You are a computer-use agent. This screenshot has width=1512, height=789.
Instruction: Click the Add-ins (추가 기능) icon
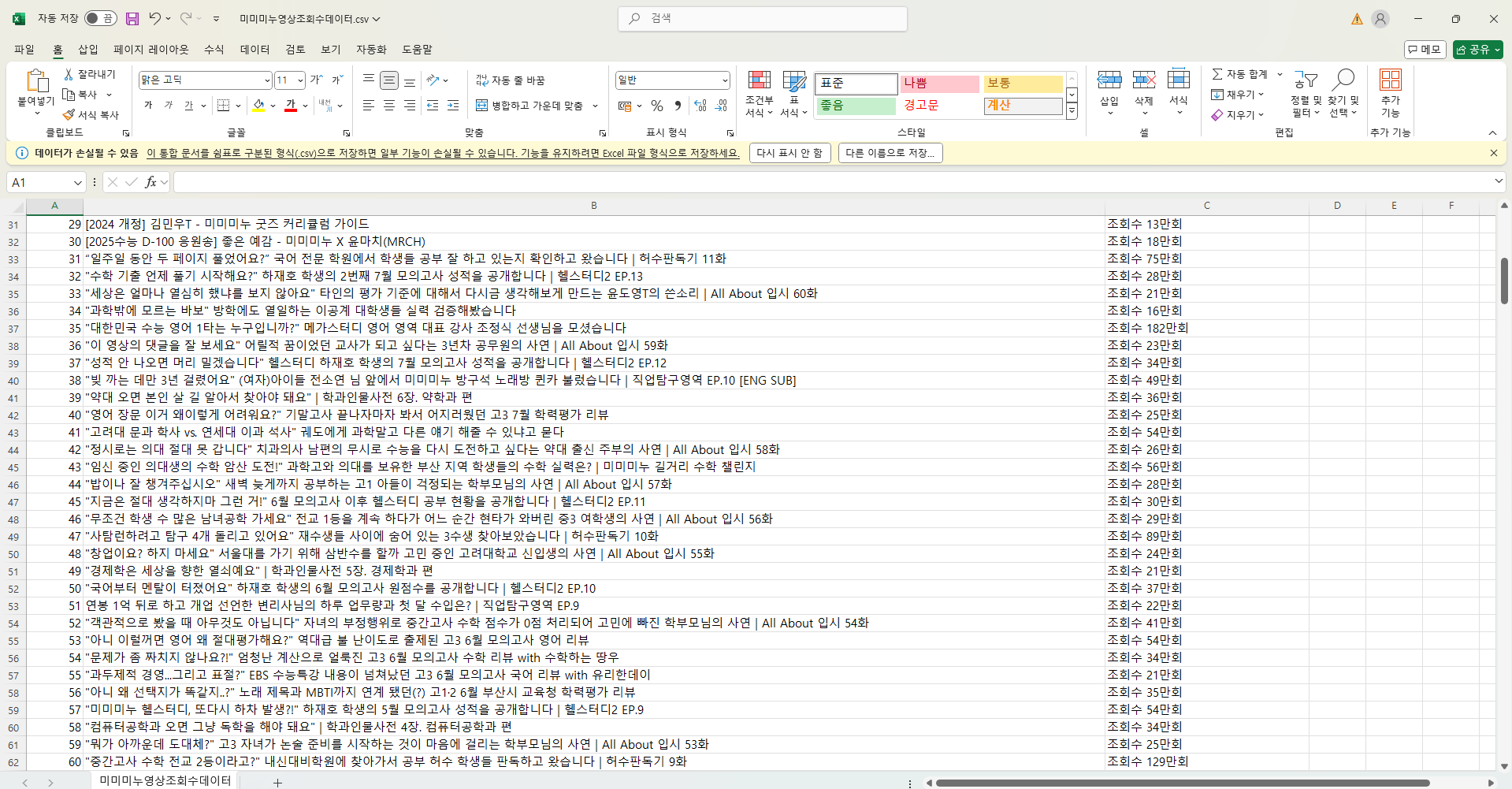1390,81
